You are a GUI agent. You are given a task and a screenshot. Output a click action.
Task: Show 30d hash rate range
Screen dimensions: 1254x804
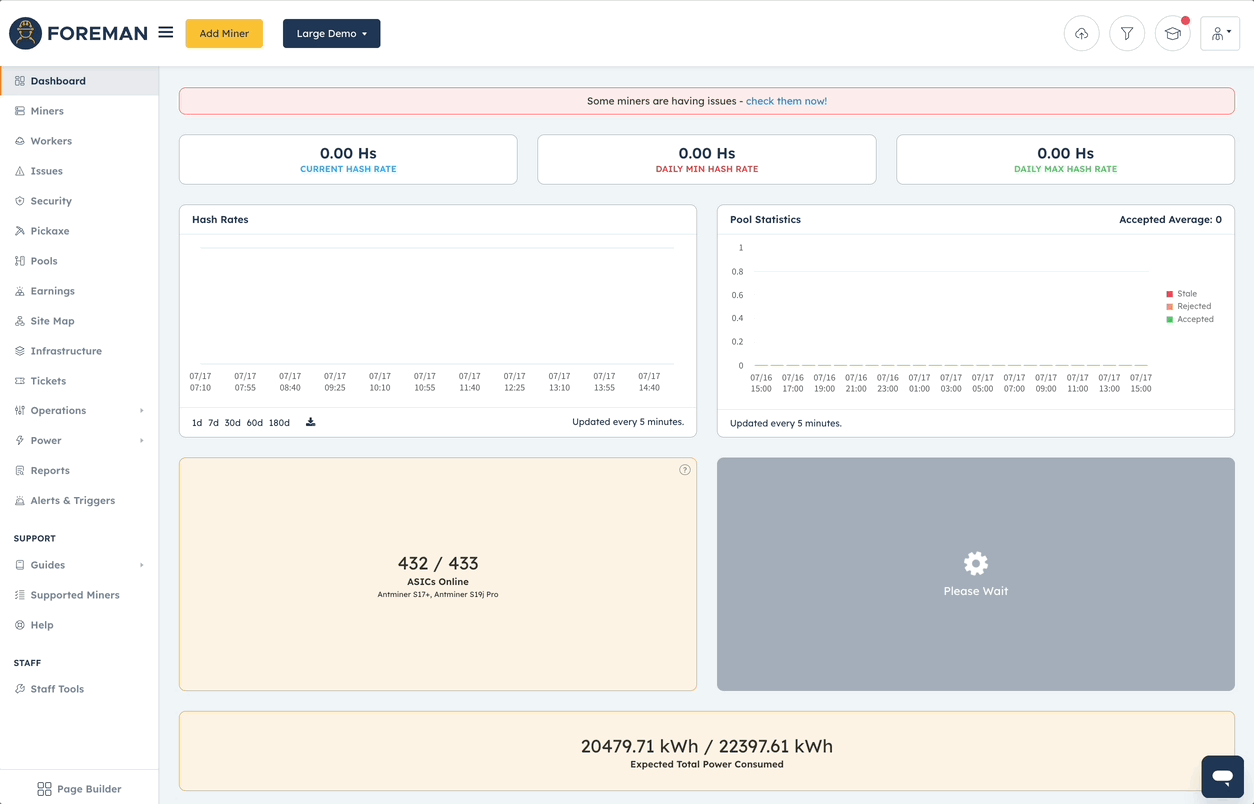coord(232,423)
